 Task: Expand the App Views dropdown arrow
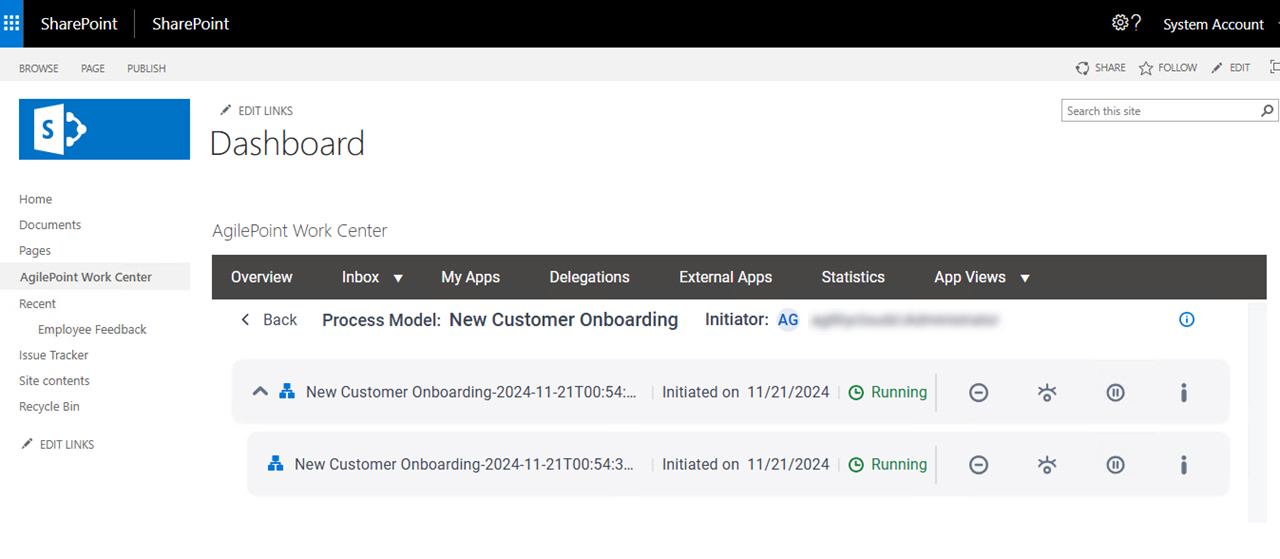[x=1025, y=278]
